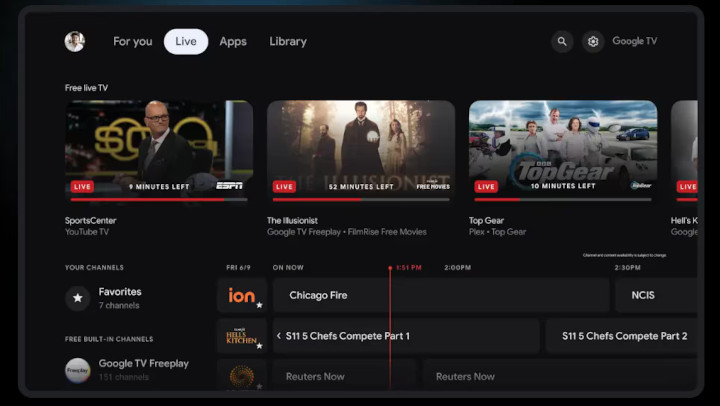Open the user profile avatar
The width and height of the screenshot is (720, 406).
point(75,42)
